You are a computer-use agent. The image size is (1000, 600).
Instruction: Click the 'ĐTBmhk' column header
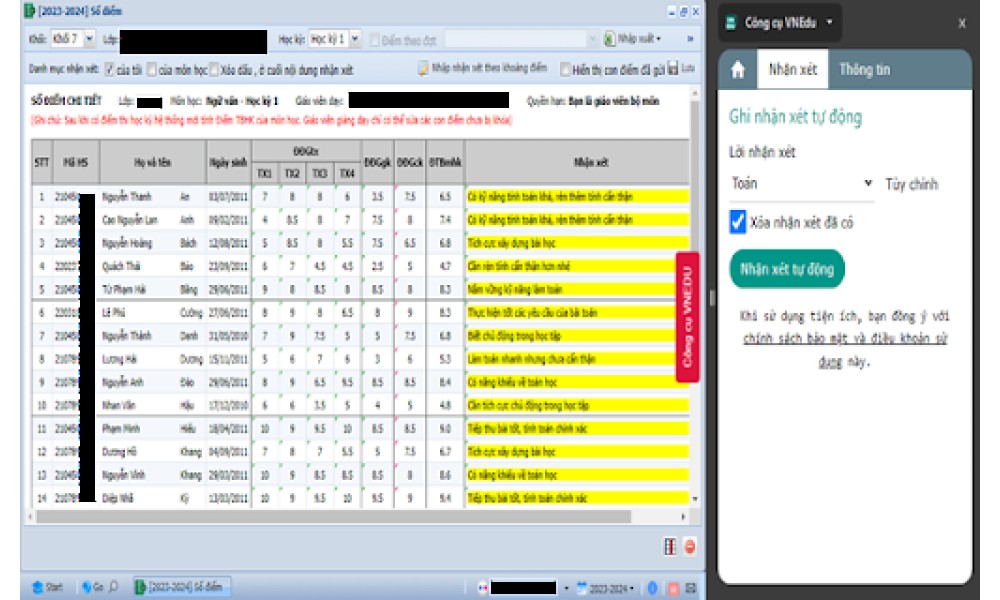(x=445, y=163)
